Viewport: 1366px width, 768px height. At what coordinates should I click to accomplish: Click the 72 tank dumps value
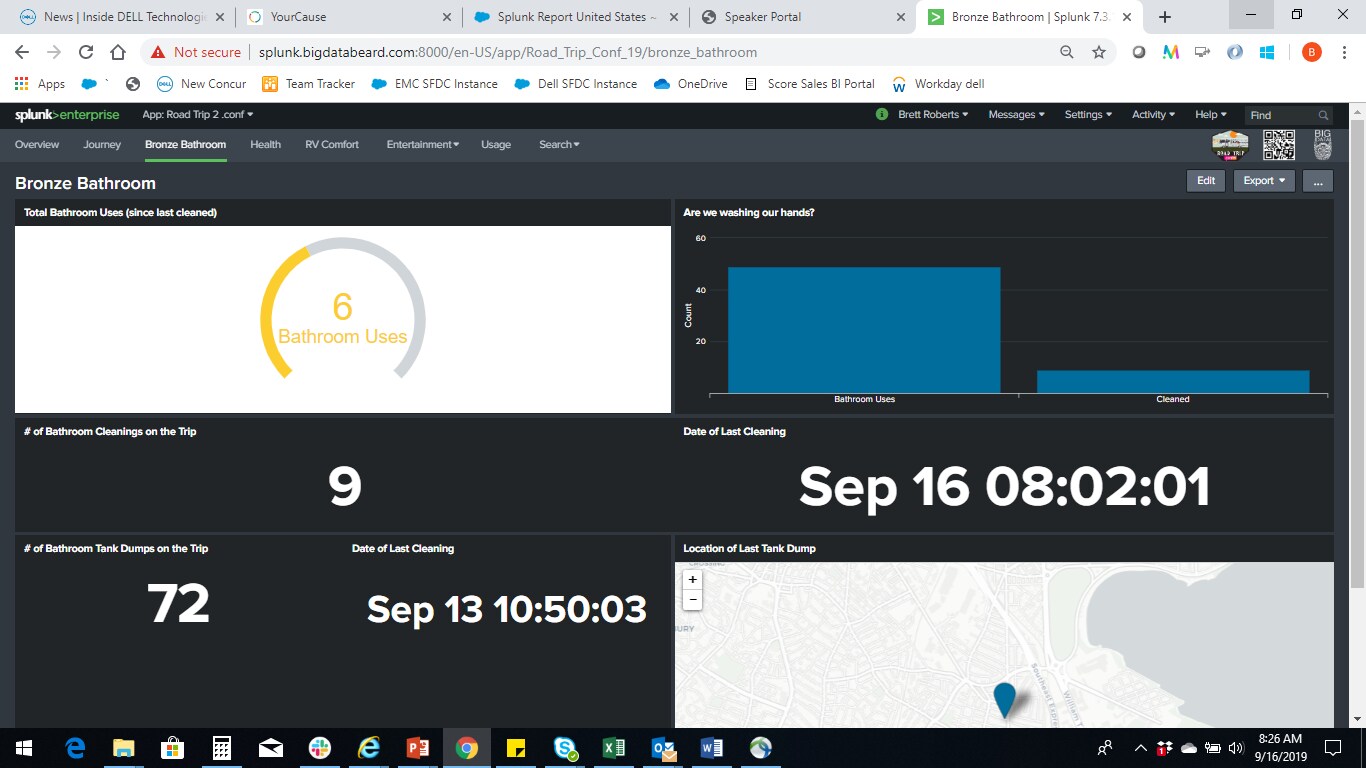click(179, 603)
